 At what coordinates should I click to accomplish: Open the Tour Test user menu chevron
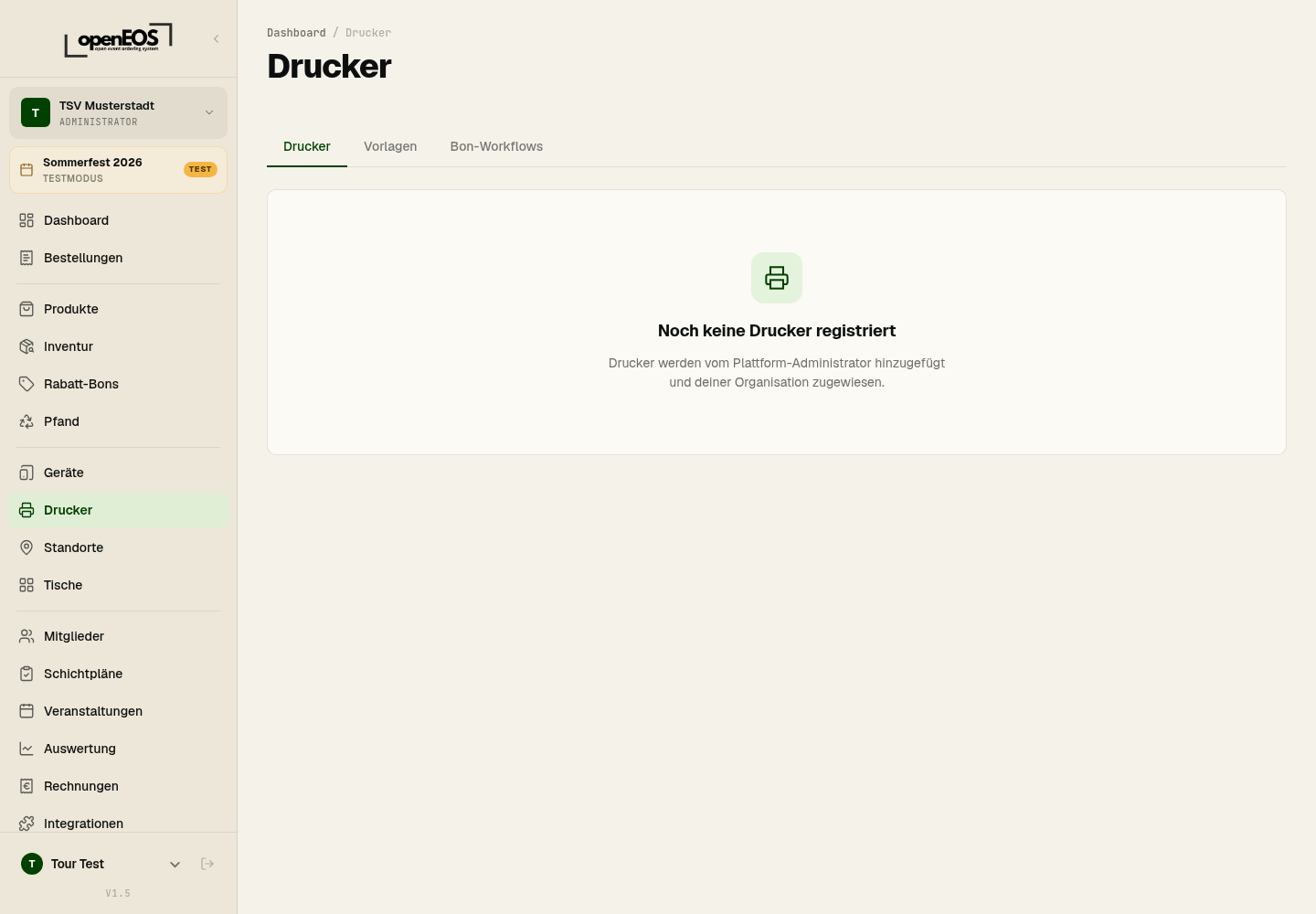175,864
